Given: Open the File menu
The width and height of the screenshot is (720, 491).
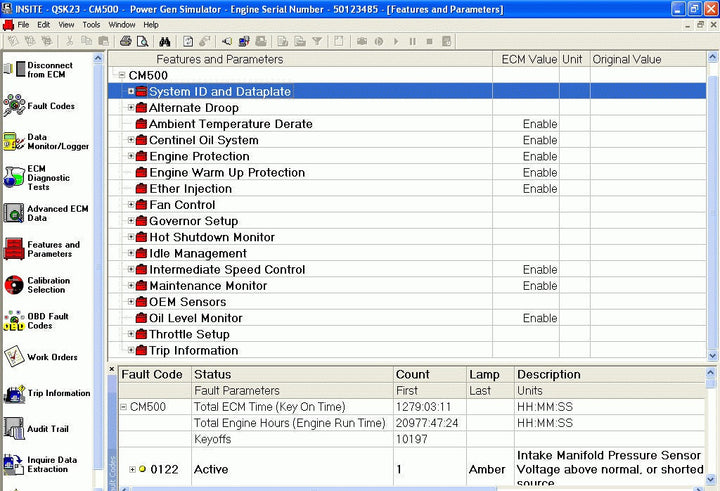Looking at the screenshot, I should click(x=23, y=25).
